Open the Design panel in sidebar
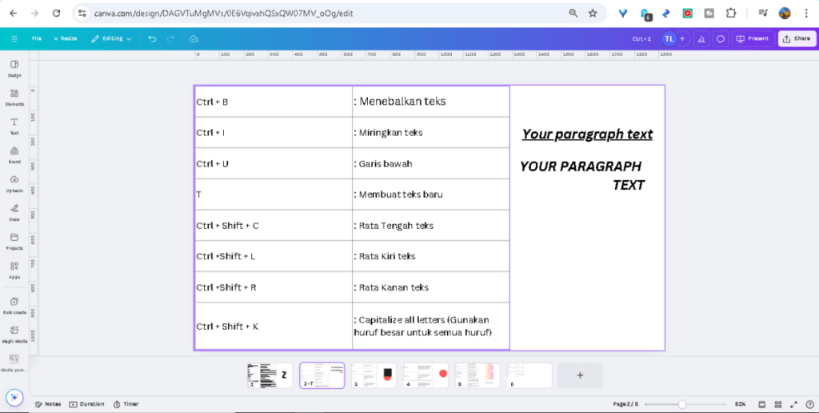The width and height of the screenshot is (819, 413). tap(14, 68)
